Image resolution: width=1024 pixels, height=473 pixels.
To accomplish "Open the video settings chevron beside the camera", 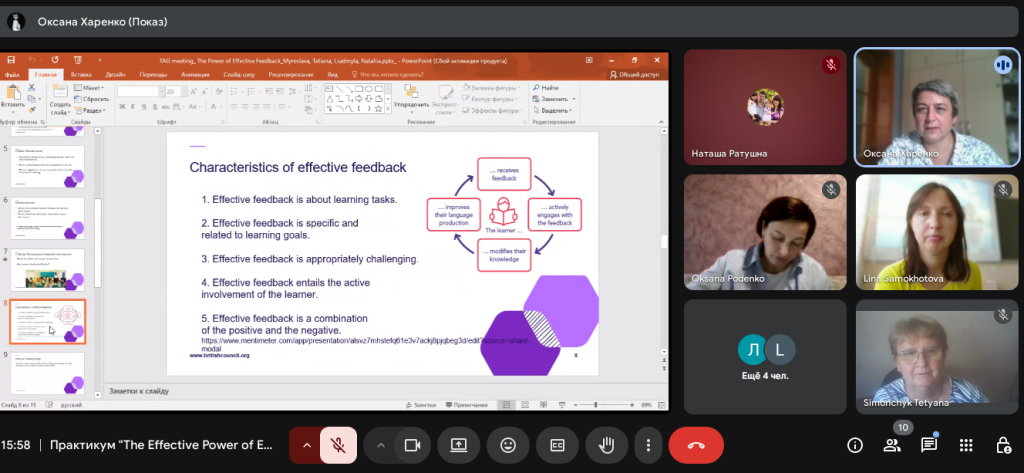I will click(x=380, y=445).
